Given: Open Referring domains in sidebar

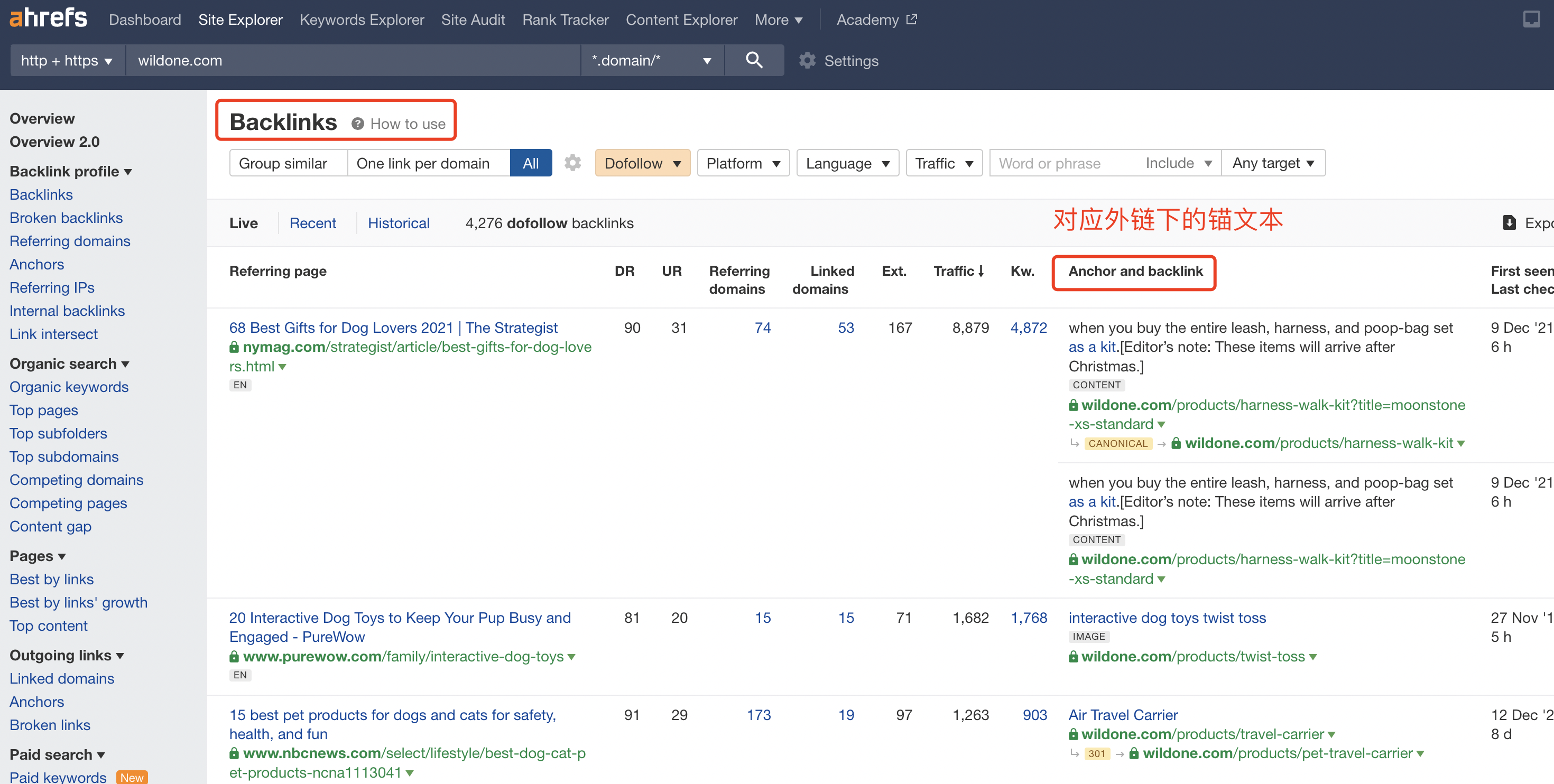Looking at the screenshot, I should pyautogui.click(x=70, y=241).
